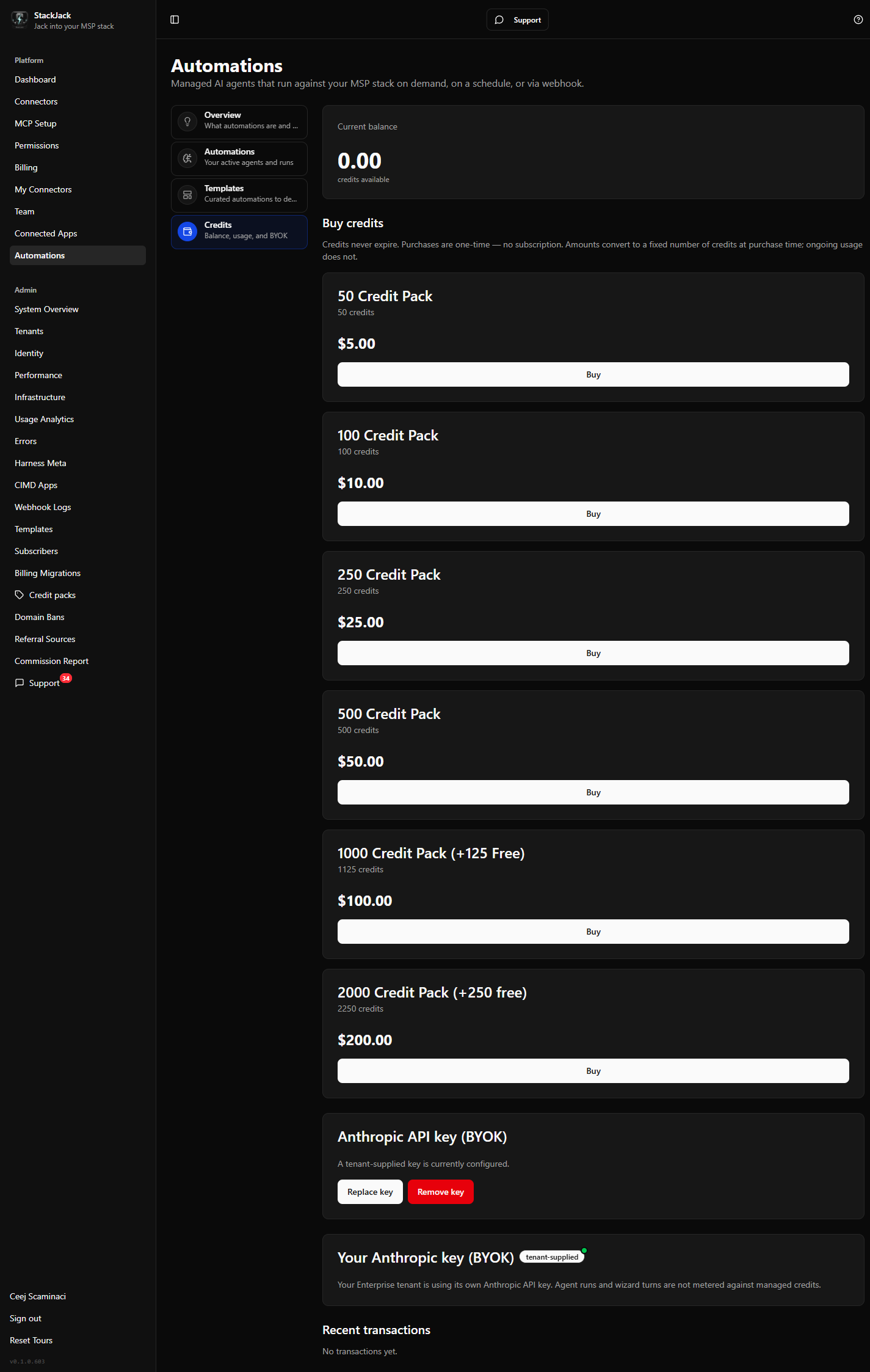Open CIMD Apps page
The width and height of the screenshot is (870, 1372).
tap(78, 485)
